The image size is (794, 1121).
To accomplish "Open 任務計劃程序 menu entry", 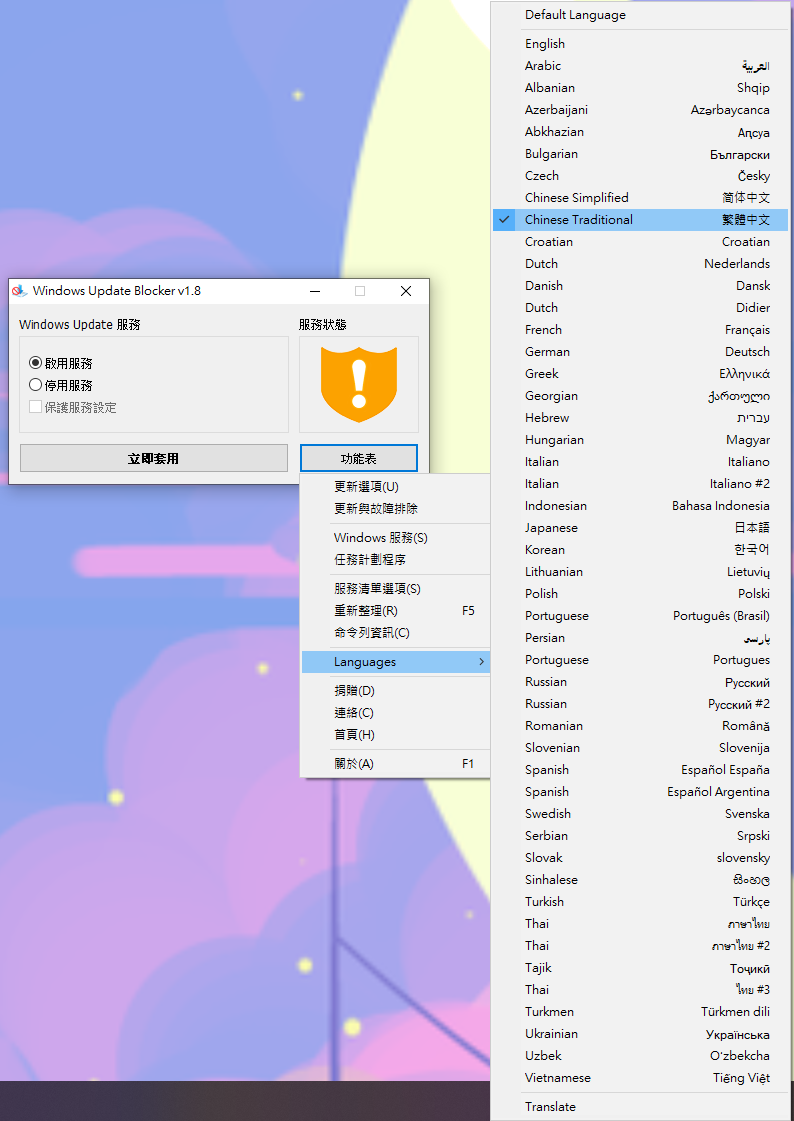I will (396, 560).
